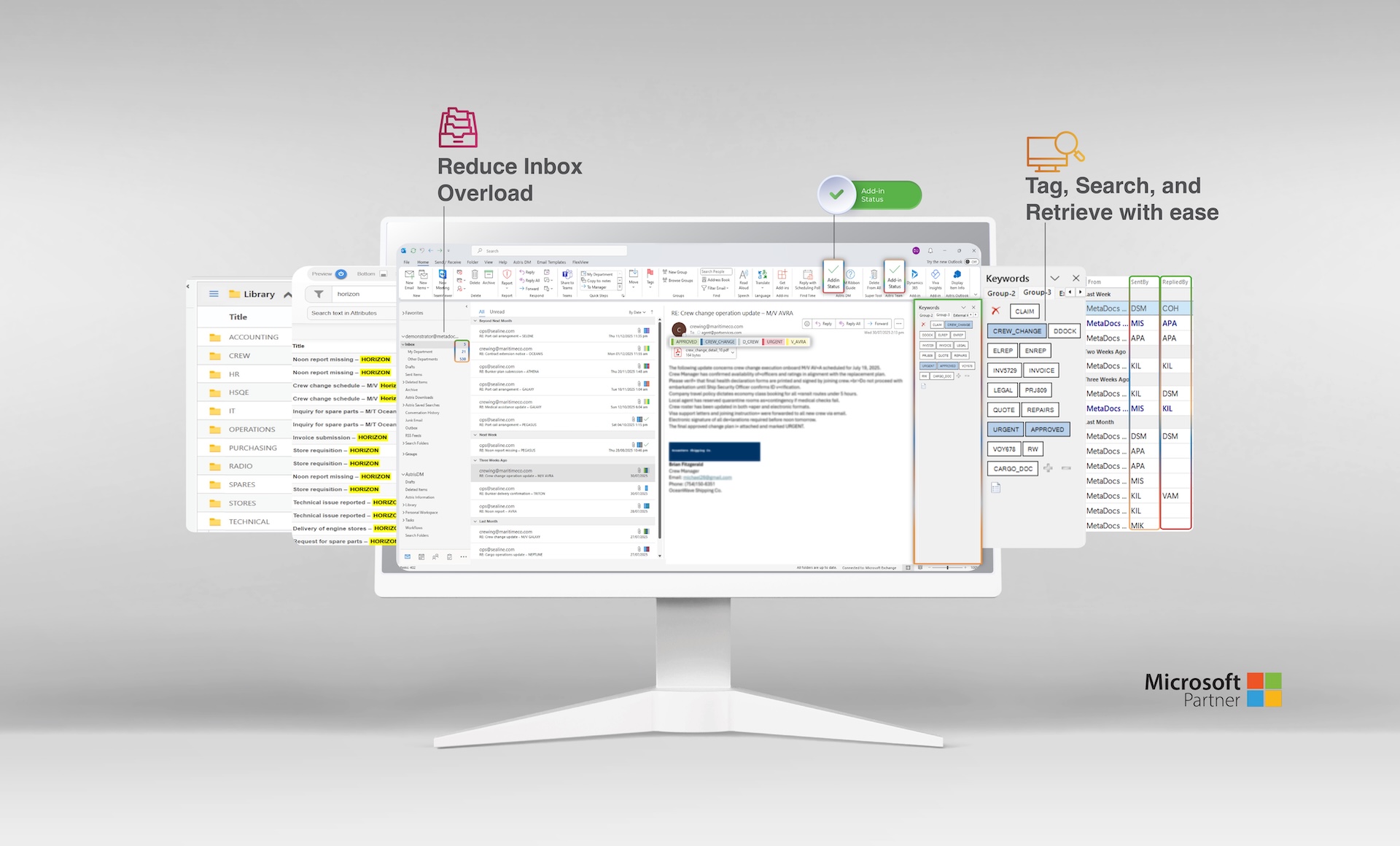Expand the Keywords panel dropdown chevron
This screenshot has width=1400, height=846.
[x=1054, y=278]
